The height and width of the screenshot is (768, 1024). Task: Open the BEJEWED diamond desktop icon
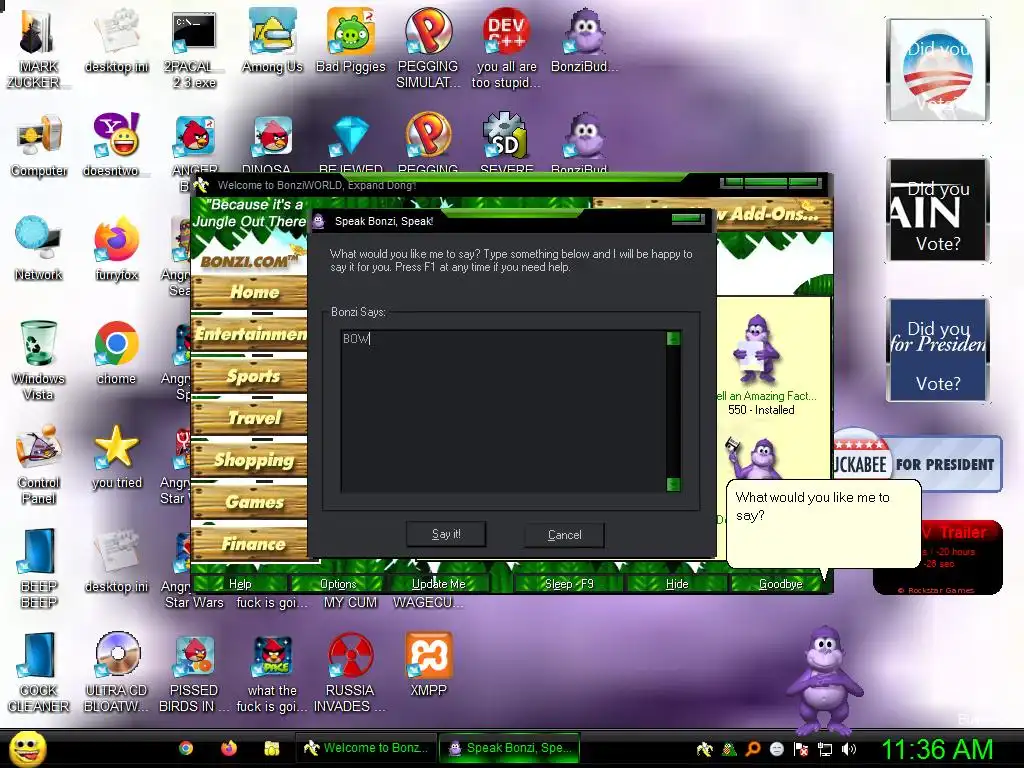351,142
